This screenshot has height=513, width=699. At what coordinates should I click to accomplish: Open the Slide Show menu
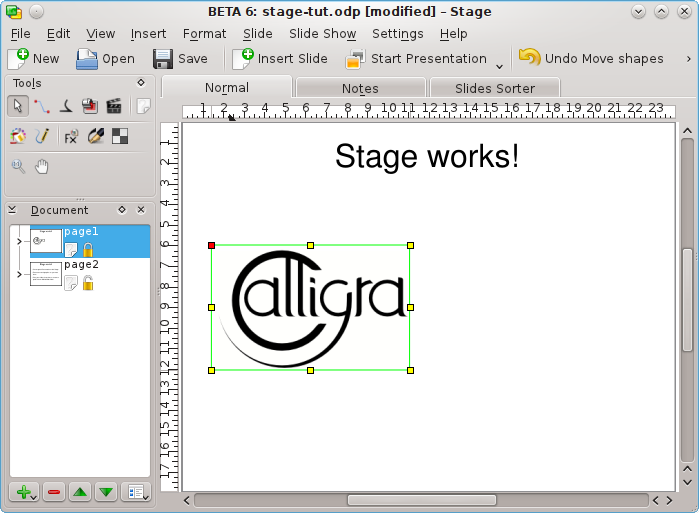(x=322, y=33)
